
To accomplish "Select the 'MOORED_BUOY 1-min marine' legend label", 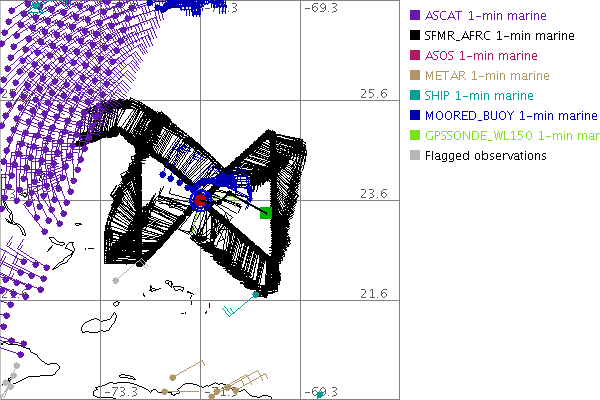I will pos(504,116).
